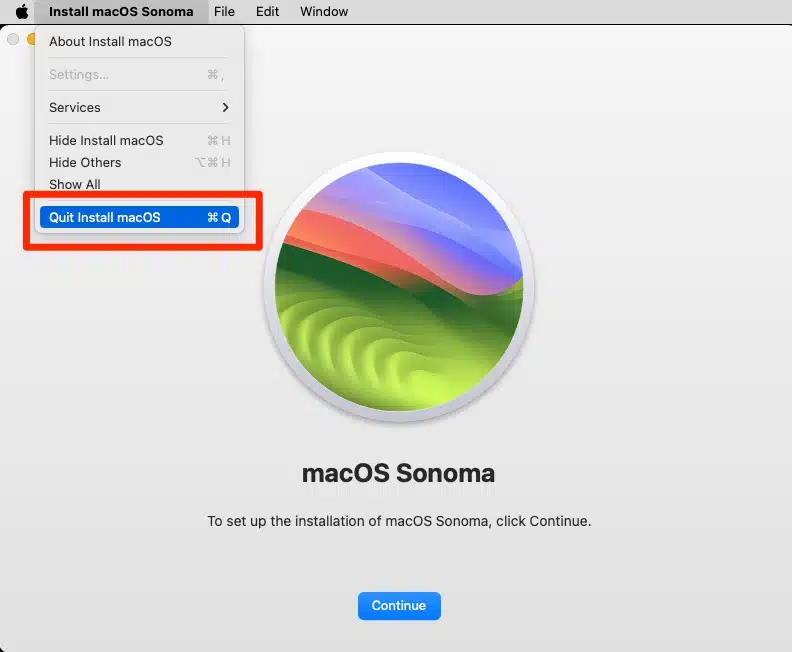Click the Install macOS Sonoma menu title
This screenshot has width=792, height=652.
click(121, 11)
